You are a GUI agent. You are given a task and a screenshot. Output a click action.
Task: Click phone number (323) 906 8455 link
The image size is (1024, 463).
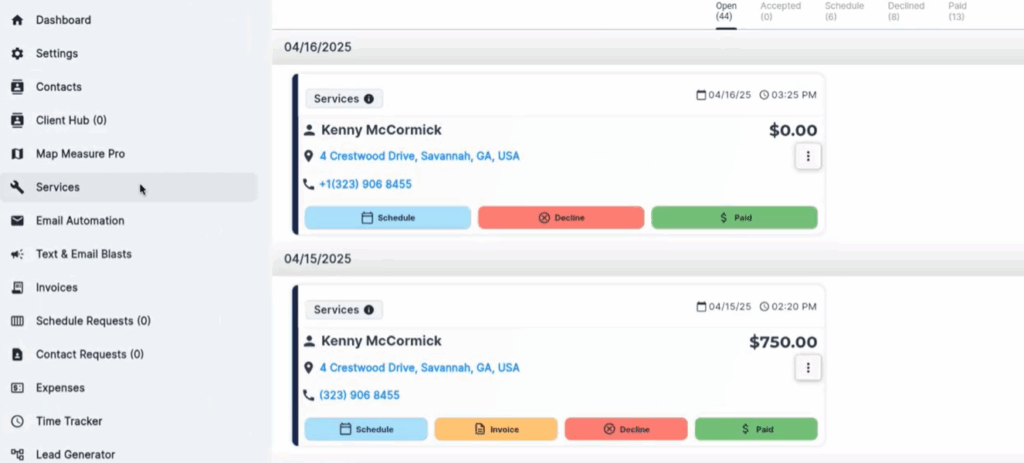click(x=359, y=395)
